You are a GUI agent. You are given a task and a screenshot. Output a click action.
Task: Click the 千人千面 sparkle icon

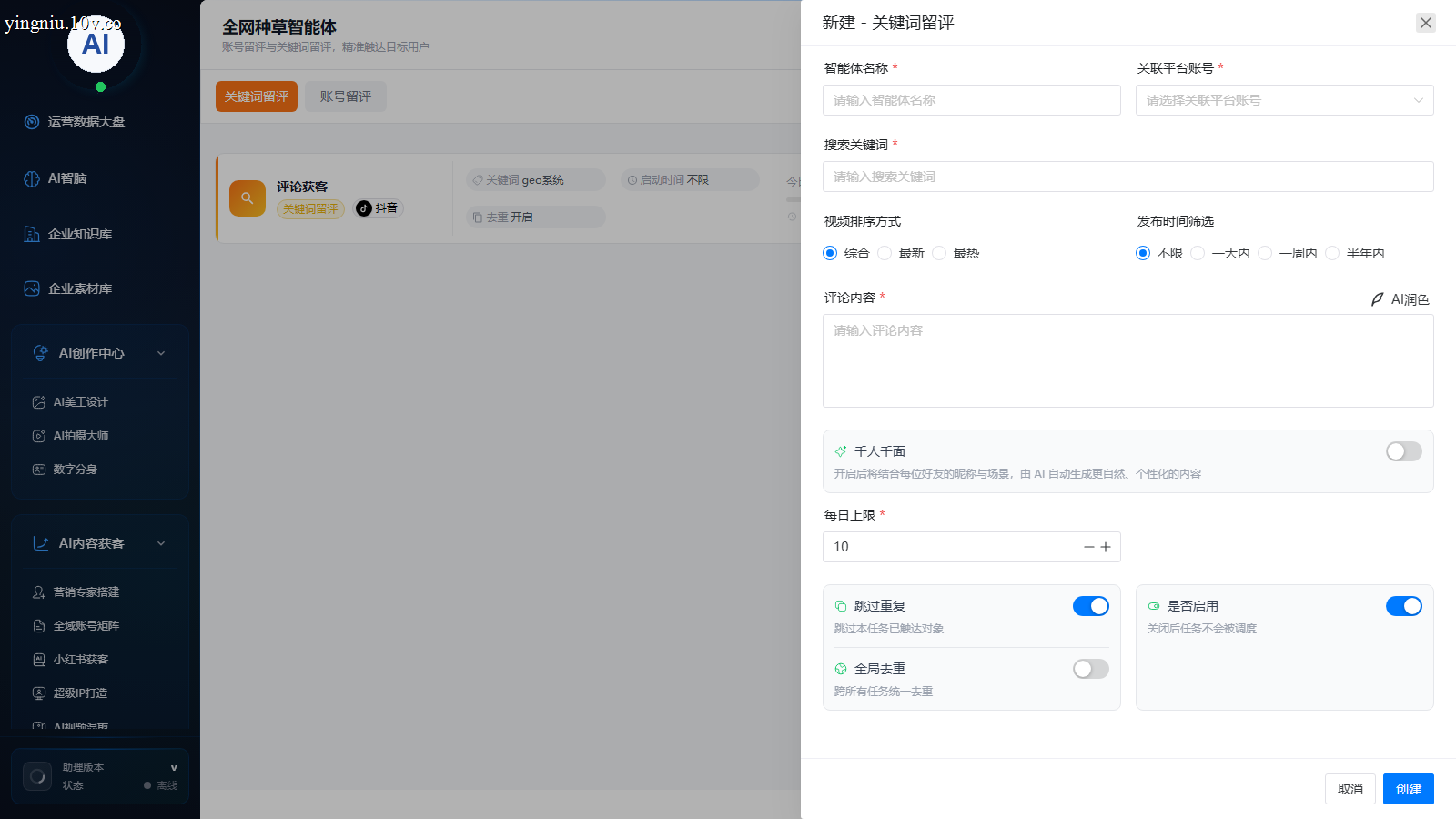[x=841, y=451]
